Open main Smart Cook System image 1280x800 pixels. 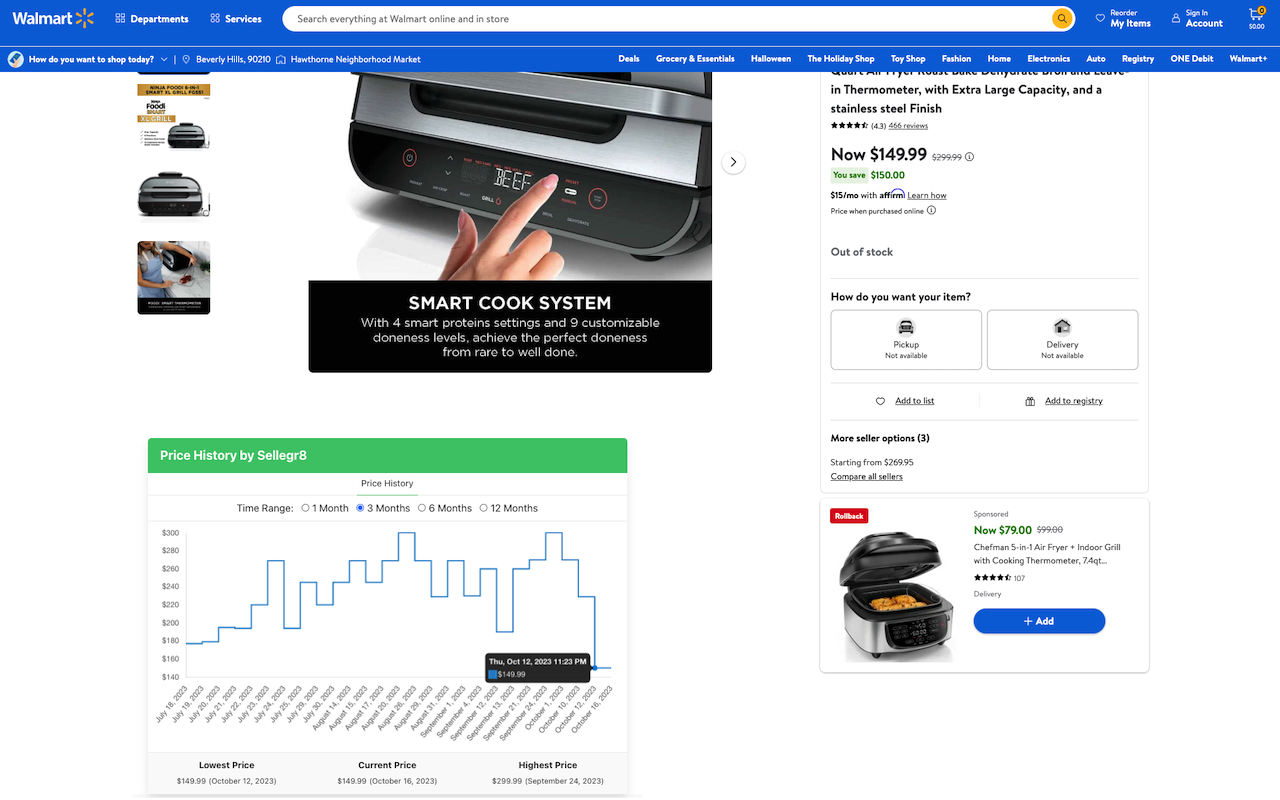(x=510, y=222)
